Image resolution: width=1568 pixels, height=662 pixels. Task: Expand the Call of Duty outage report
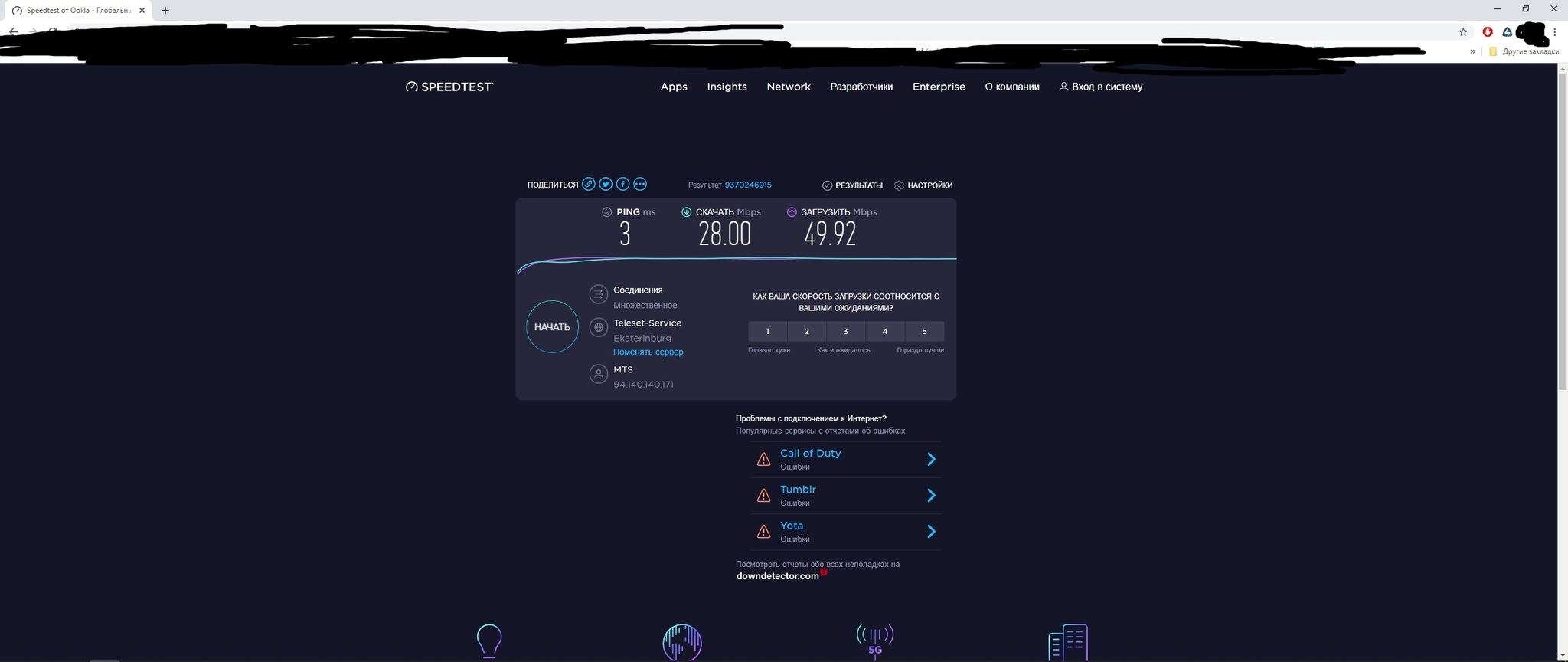click(931, 459)
